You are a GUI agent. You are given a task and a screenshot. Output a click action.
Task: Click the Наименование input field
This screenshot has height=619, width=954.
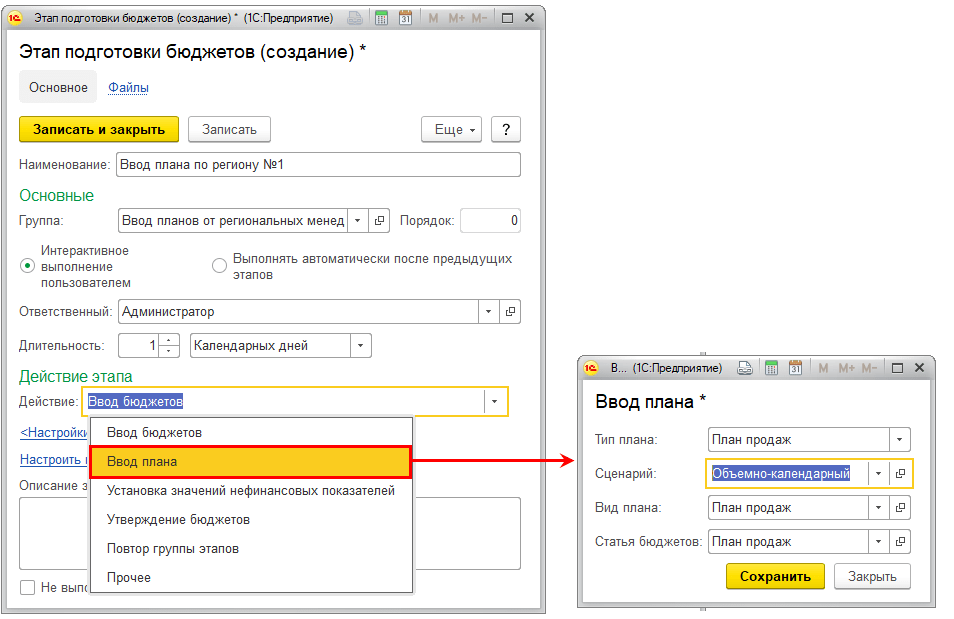[x=318, y=164]
